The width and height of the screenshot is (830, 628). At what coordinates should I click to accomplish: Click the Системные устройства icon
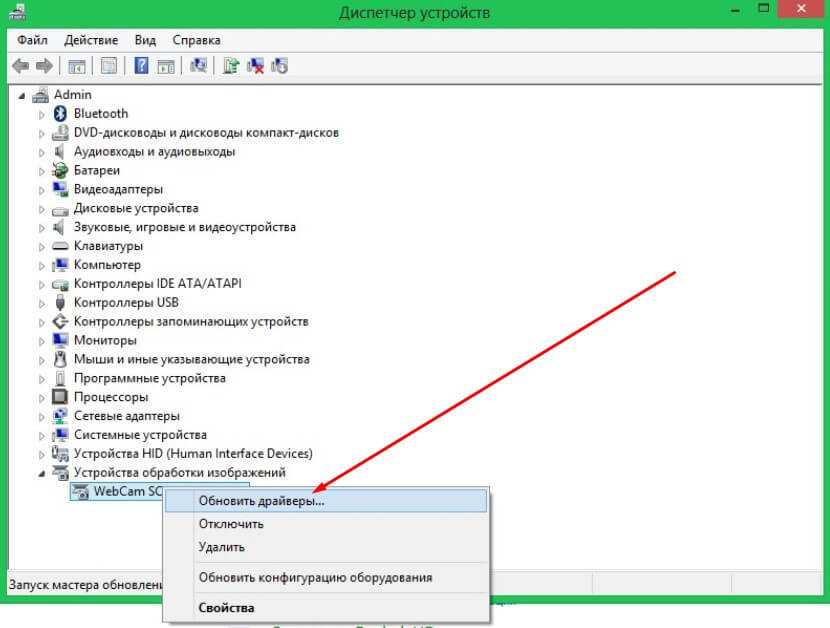pyautogui.click(x=60, y=435)
